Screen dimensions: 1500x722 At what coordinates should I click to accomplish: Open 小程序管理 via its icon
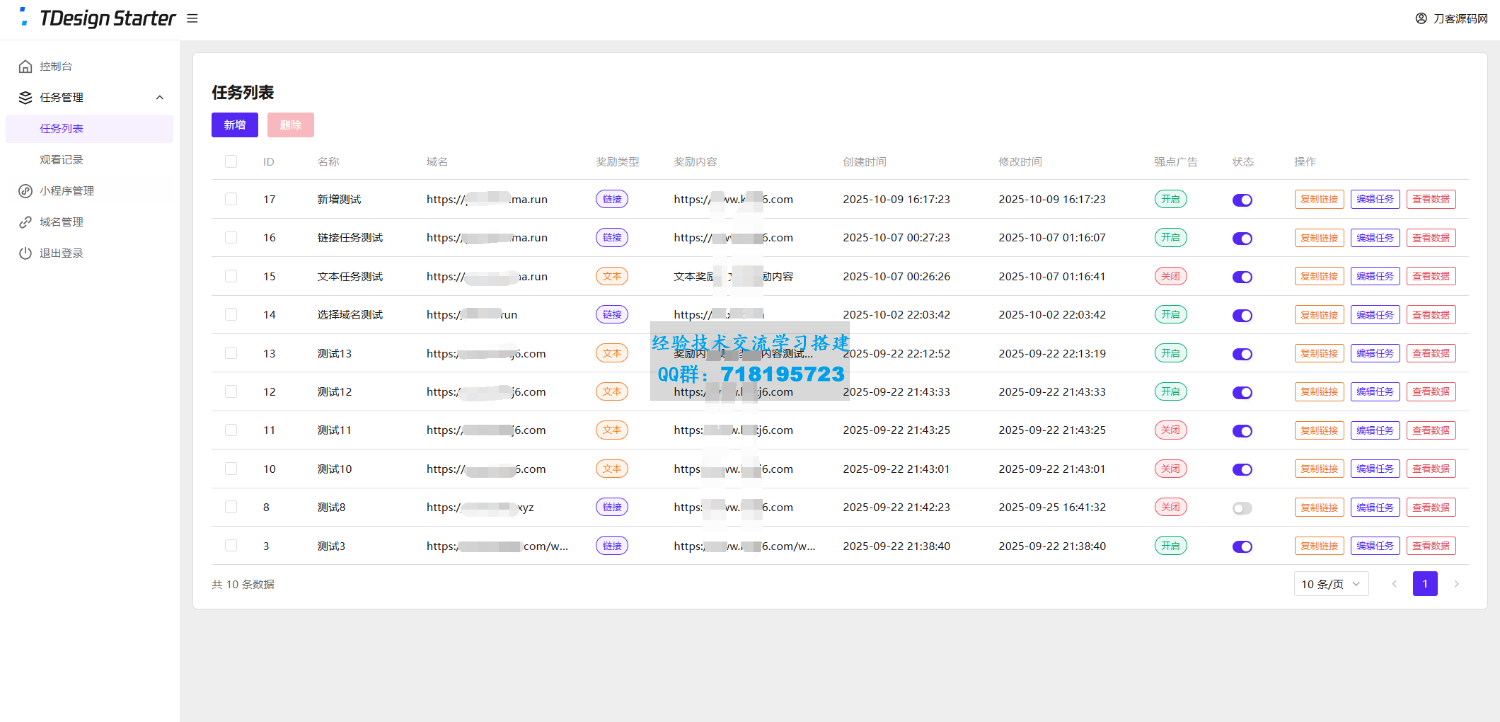(x=26, y=191)
